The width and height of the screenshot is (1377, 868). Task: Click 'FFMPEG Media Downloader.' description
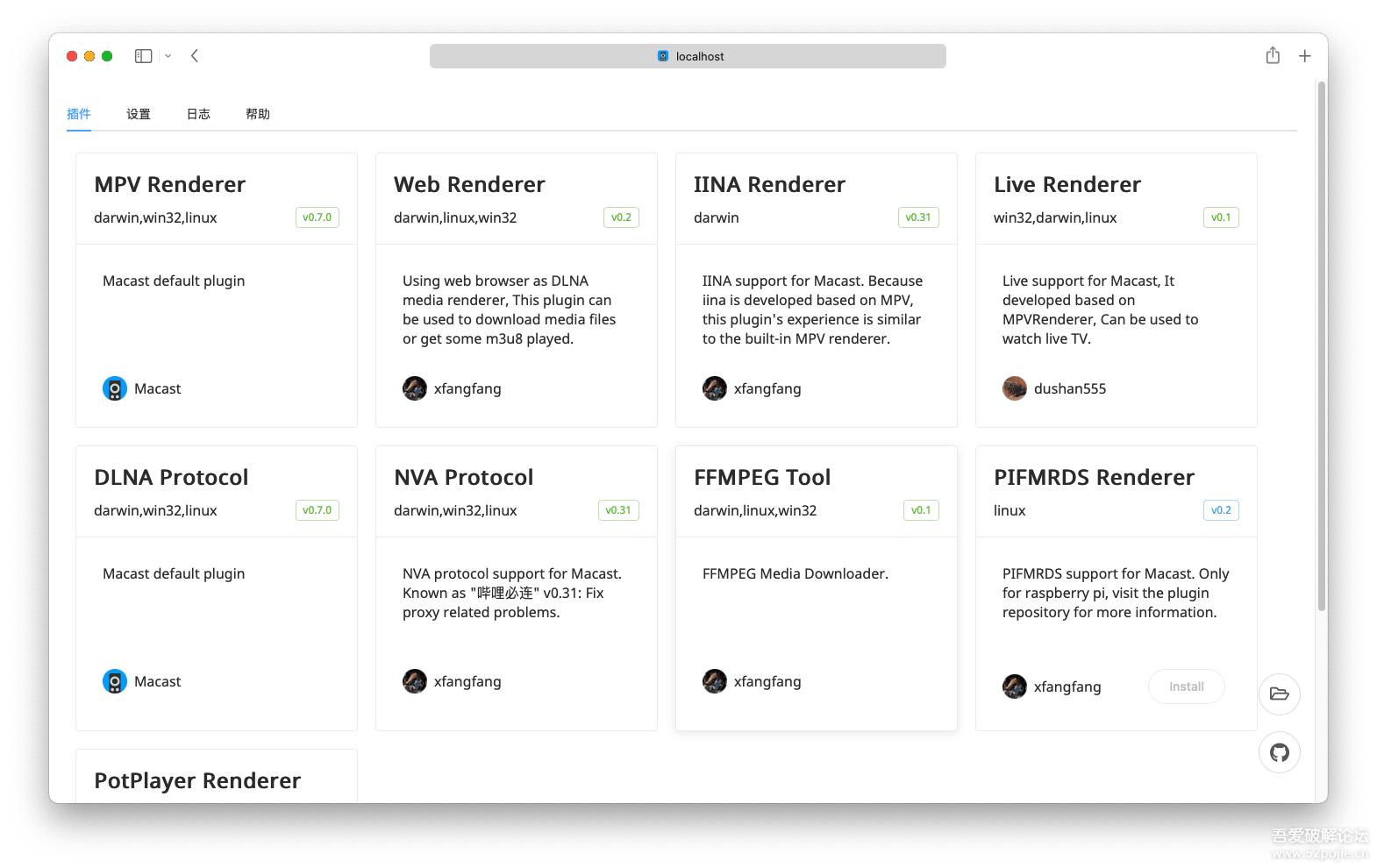pyautogui.click(x=796, y=573)
